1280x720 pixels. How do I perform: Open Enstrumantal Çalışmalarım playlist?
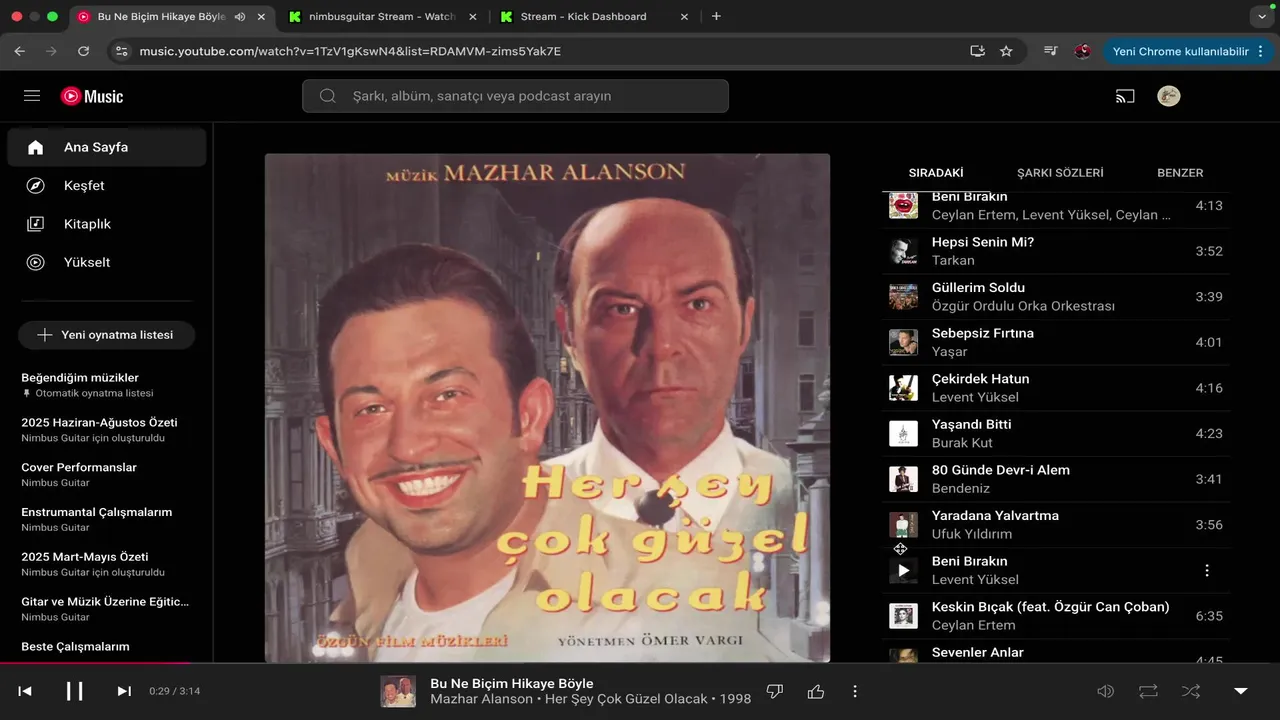(106, 519)
